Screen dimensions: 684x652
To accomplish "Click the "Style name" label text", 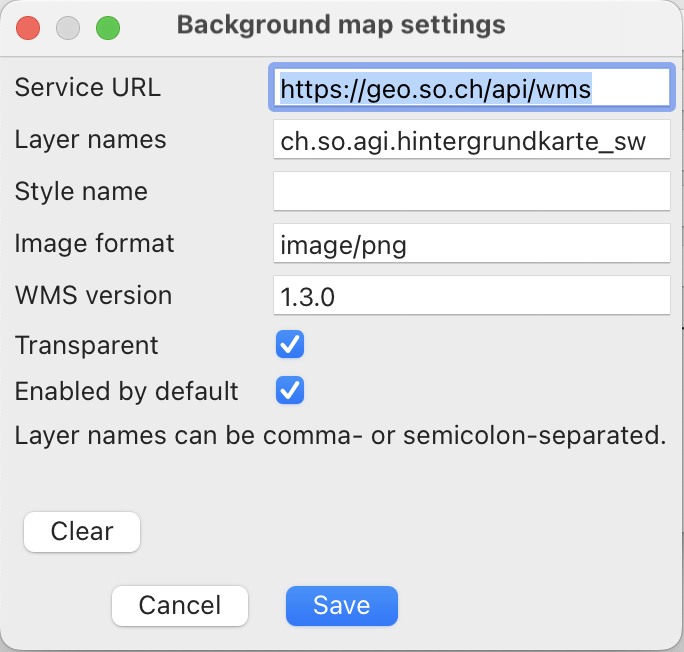I will [x=81, y=191].
